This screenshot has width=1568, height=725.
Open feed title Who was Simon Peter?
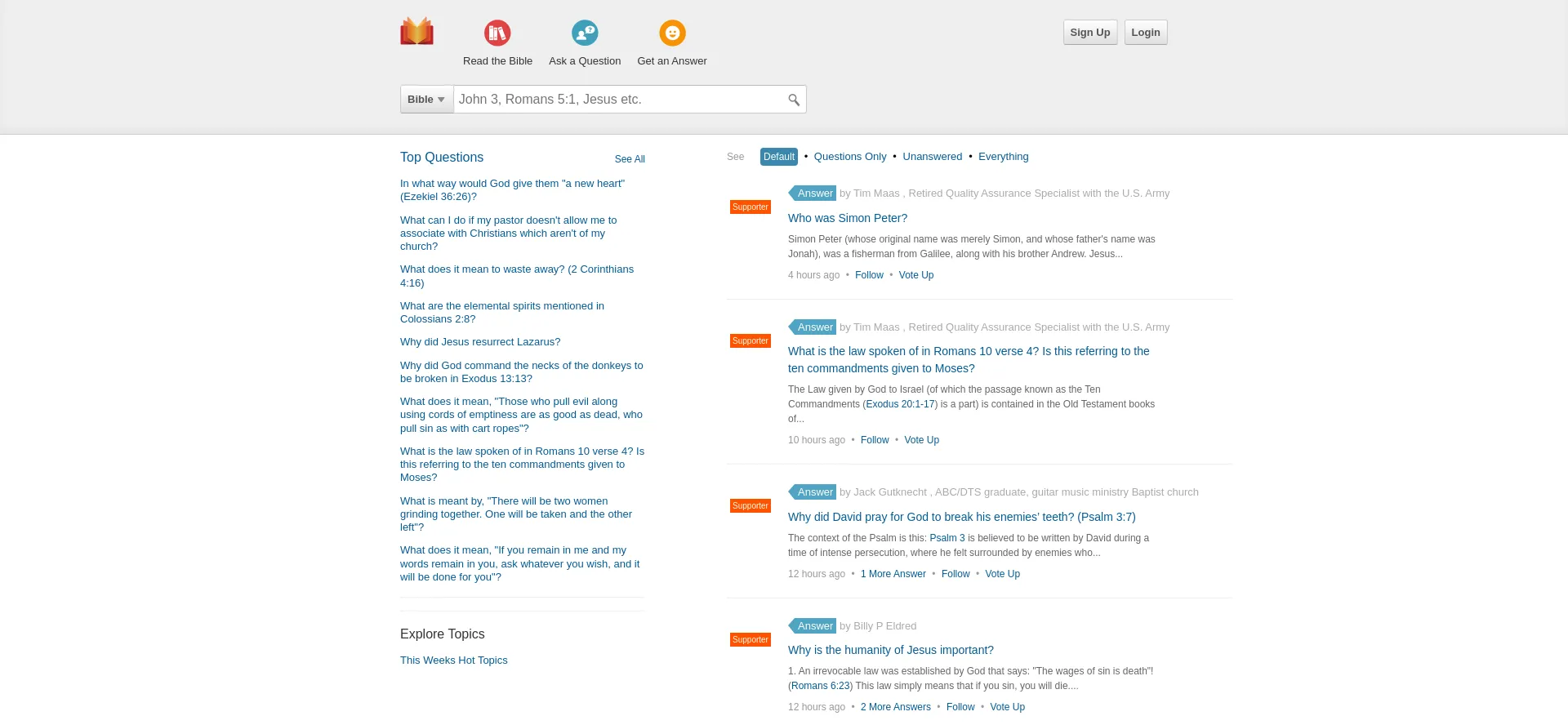click(x=848, y=218)
